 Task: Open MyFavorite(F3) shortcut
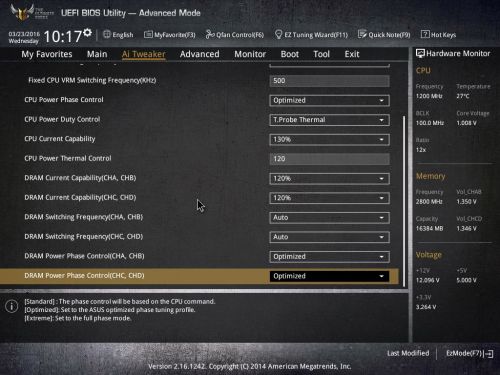point(174,35)
